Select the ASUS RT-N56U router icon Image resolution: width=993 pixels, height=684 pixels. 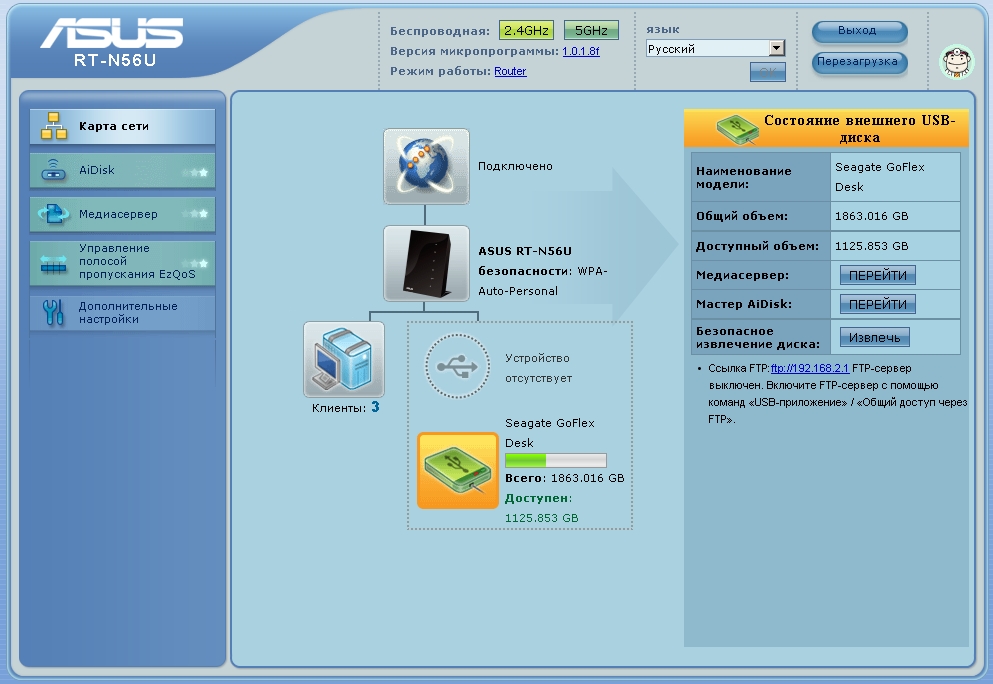click(426, 263)
